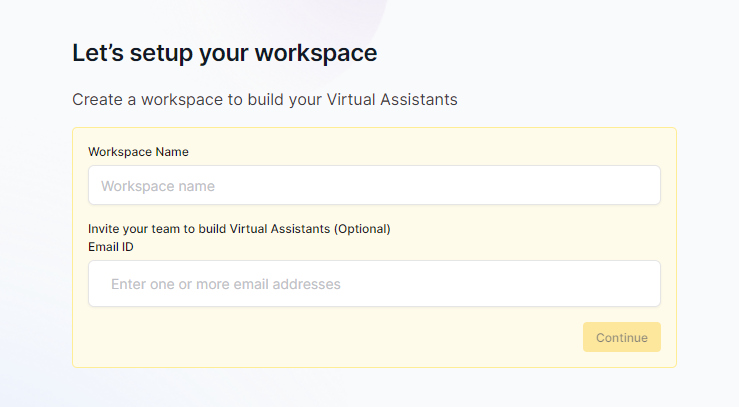Click the "Workspace Name" field label
Screen dimensions: 739x407
(x=138, y=152)
